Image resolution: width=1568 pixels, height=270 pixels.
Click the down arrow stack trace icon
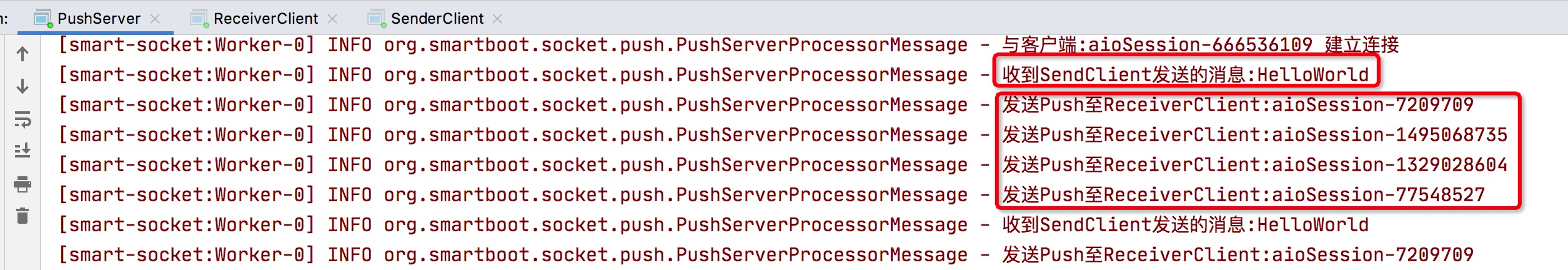pos(22,86)
